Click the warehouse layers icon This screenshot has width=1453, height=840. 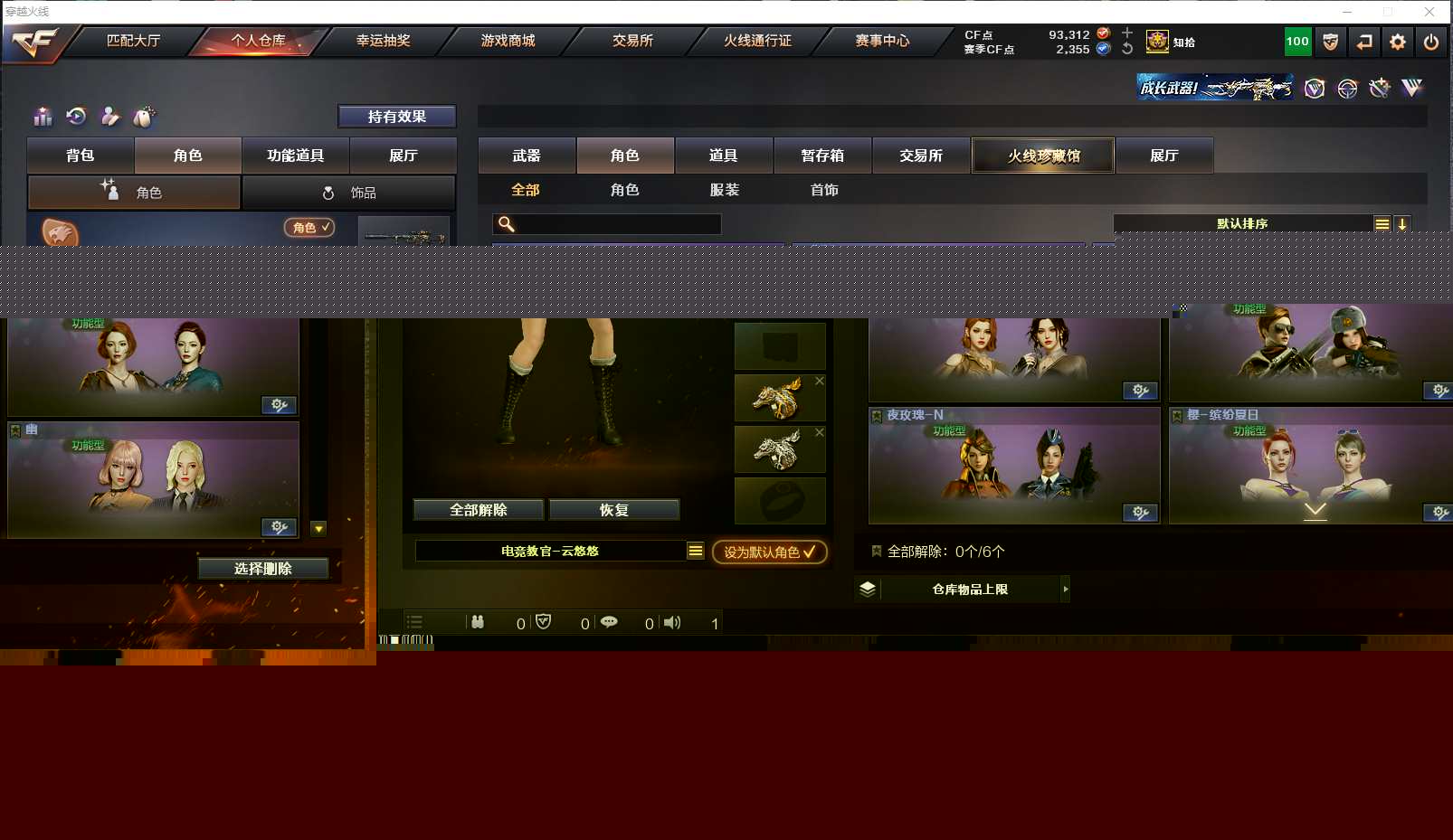(x=867, y=589)
